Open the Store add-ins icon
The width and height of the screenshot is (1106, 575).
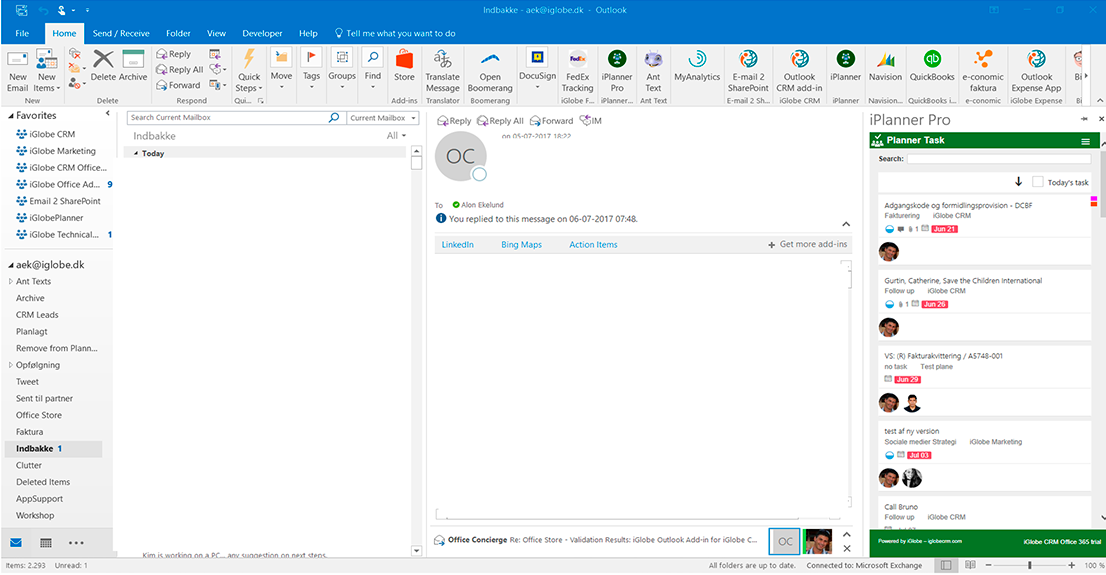tap(404, 59)
